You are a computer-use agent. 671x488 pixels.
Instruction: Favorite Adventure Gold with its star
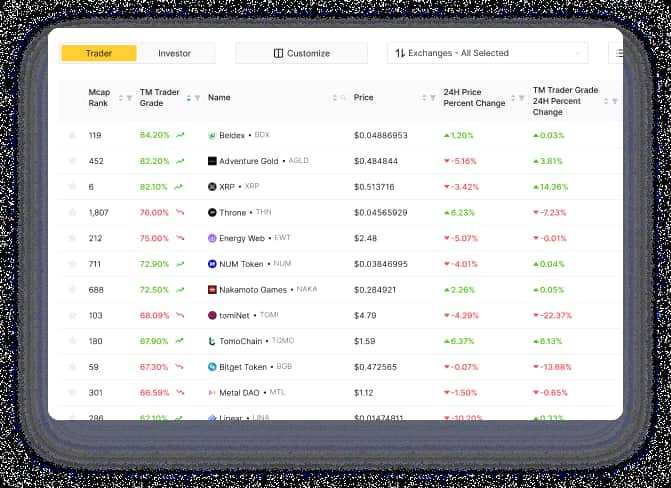[72, 161]
